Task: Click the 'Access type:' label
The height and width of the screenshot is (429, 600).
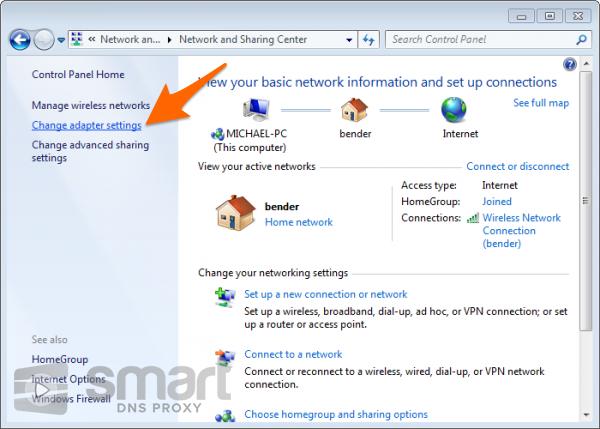Action: pos(429,185)
